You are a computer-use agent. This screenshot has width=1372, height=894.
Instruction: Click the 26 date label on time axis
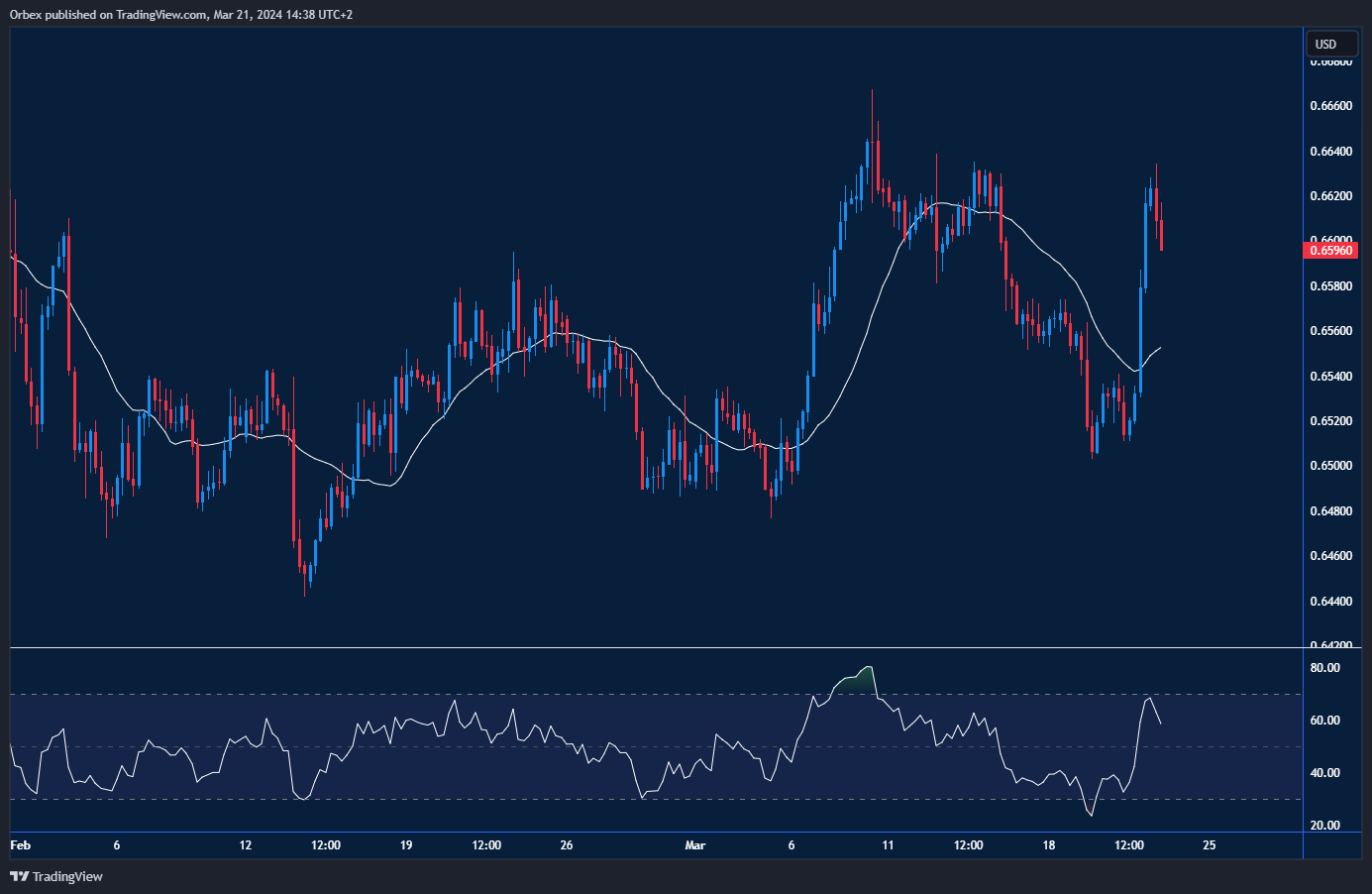tap(567, 845)
